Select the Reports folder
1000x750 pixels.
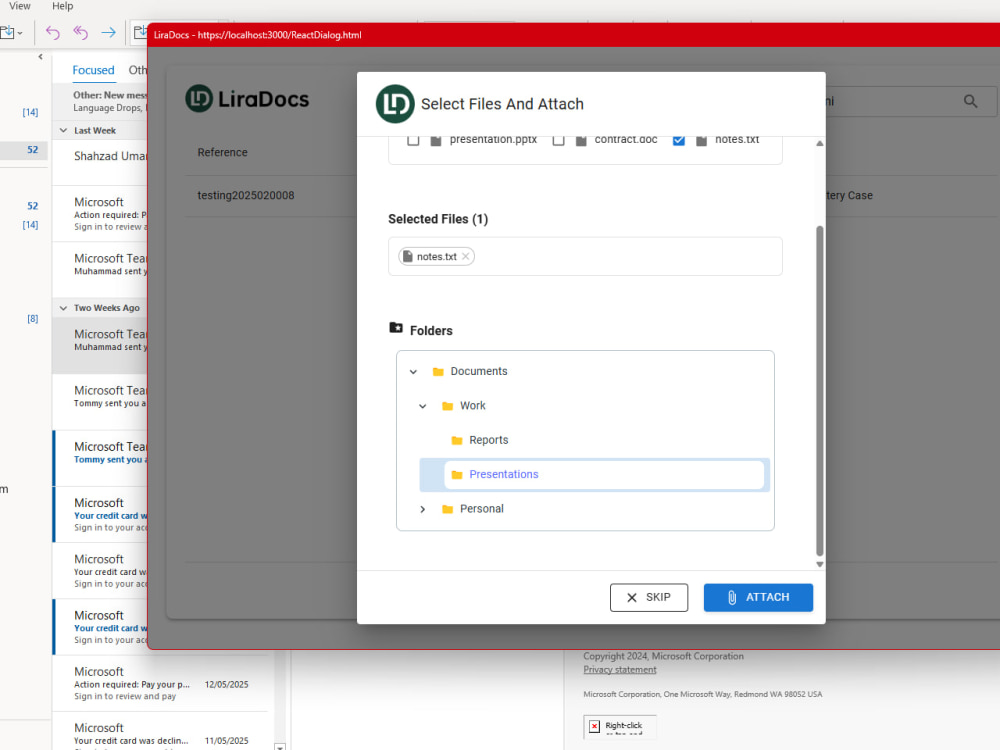(x=489, y=440)
